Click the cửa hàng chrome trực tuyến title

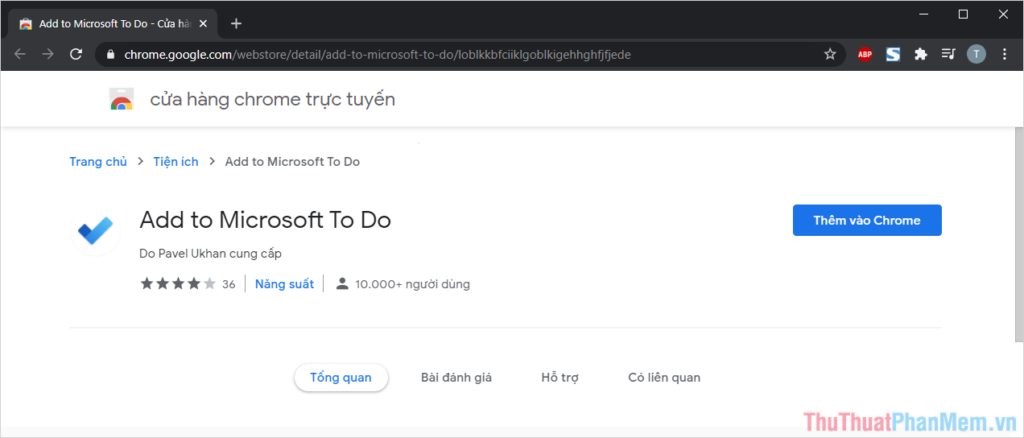(272, 100)
